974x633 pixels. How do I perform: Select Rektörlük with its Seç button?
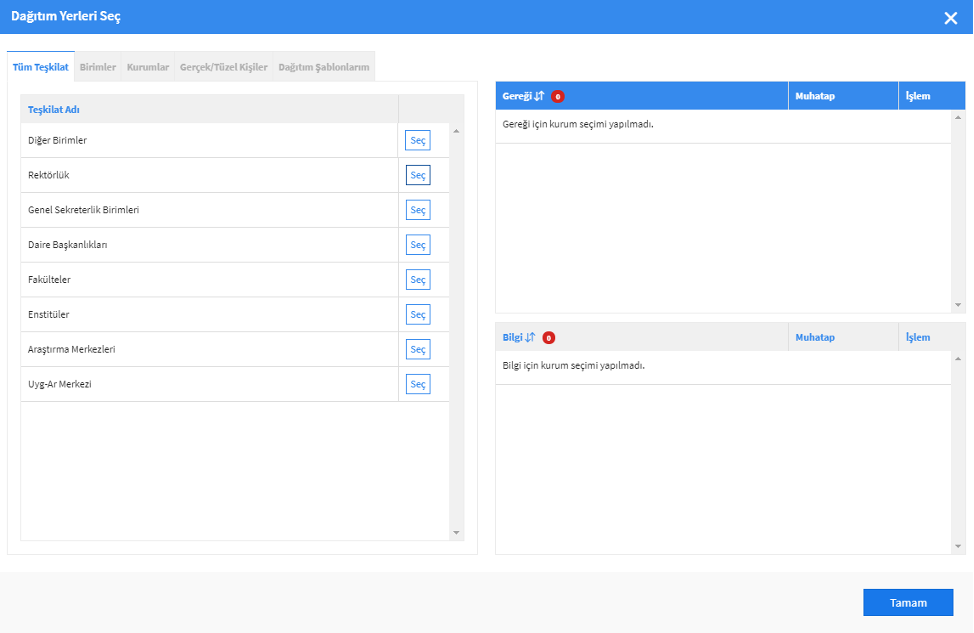click(418, 175)
